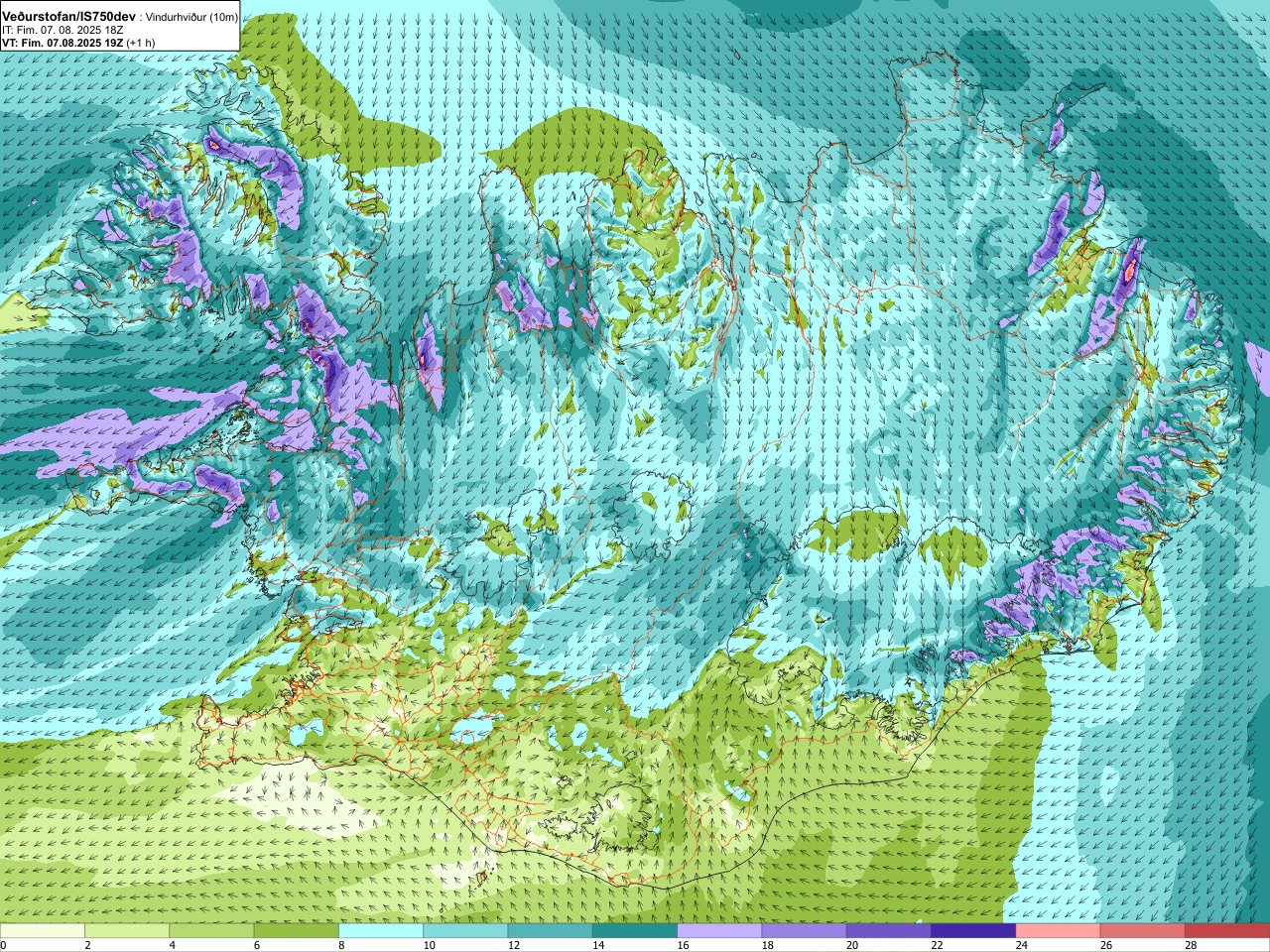
Task: Click the Veðurstofan/IS750dev title text
Action: [69, 17]
